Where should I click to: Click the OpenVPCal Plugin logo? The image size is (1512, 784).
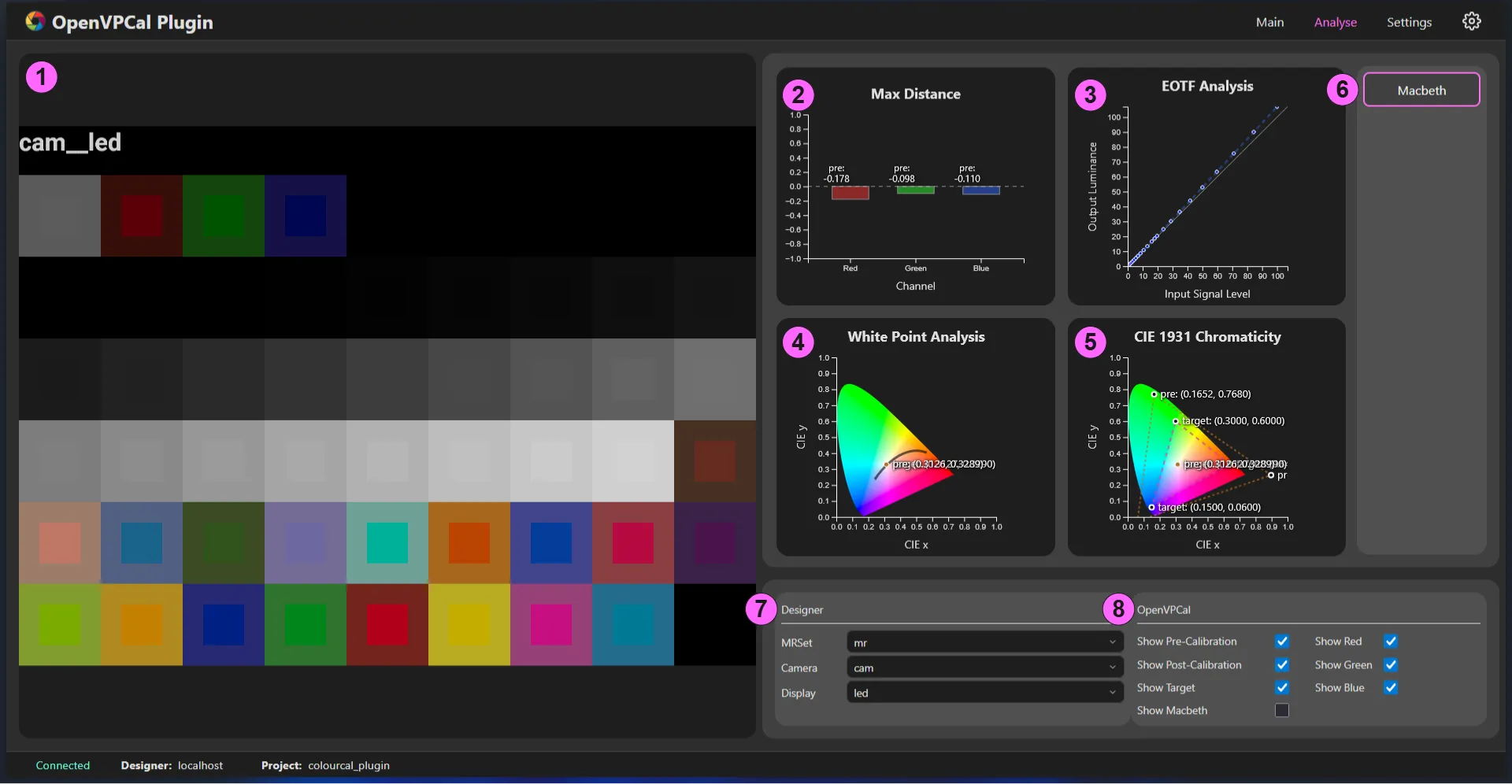(35, 21)
